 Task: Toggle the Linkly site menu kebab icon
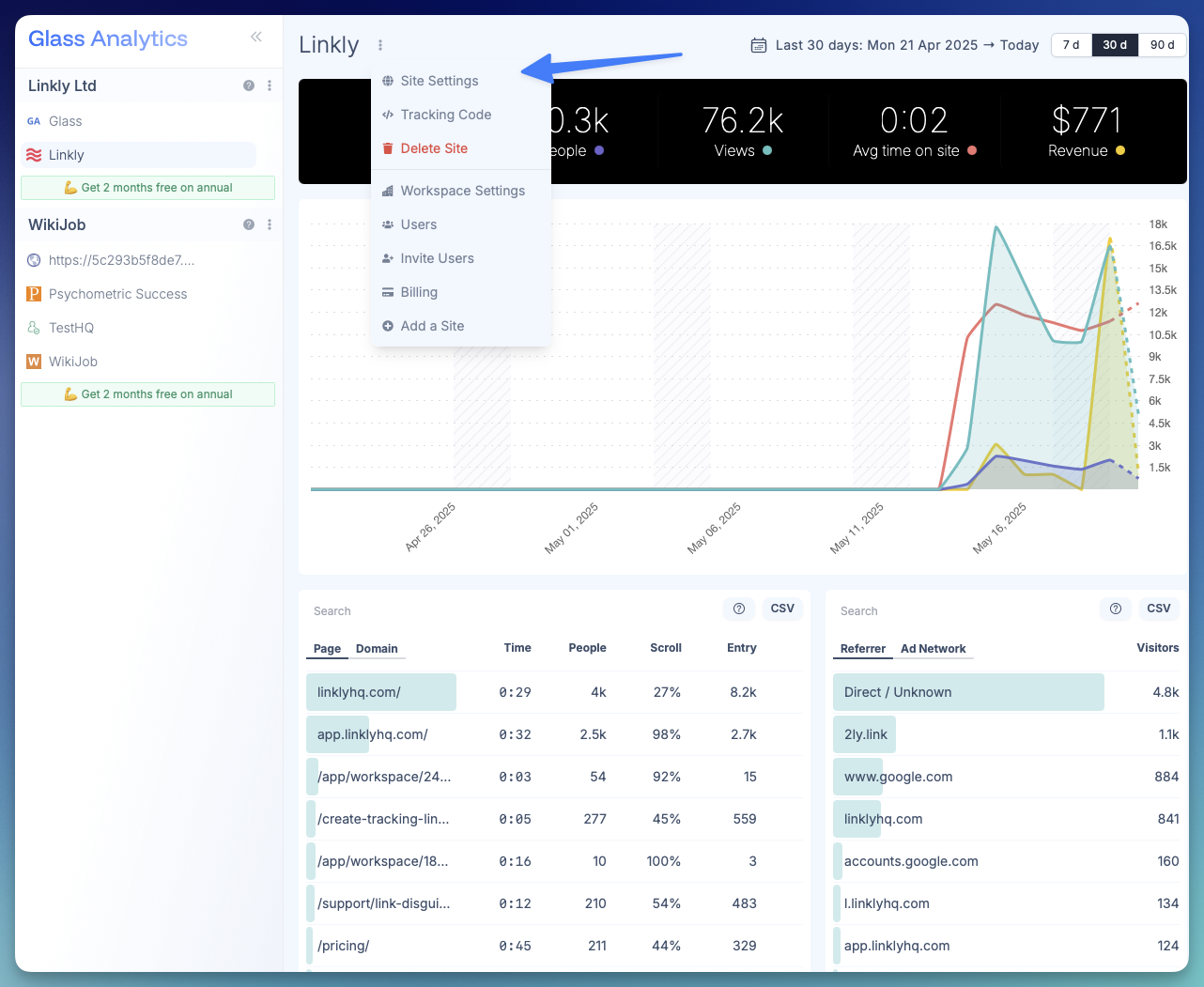coord(380,45)
